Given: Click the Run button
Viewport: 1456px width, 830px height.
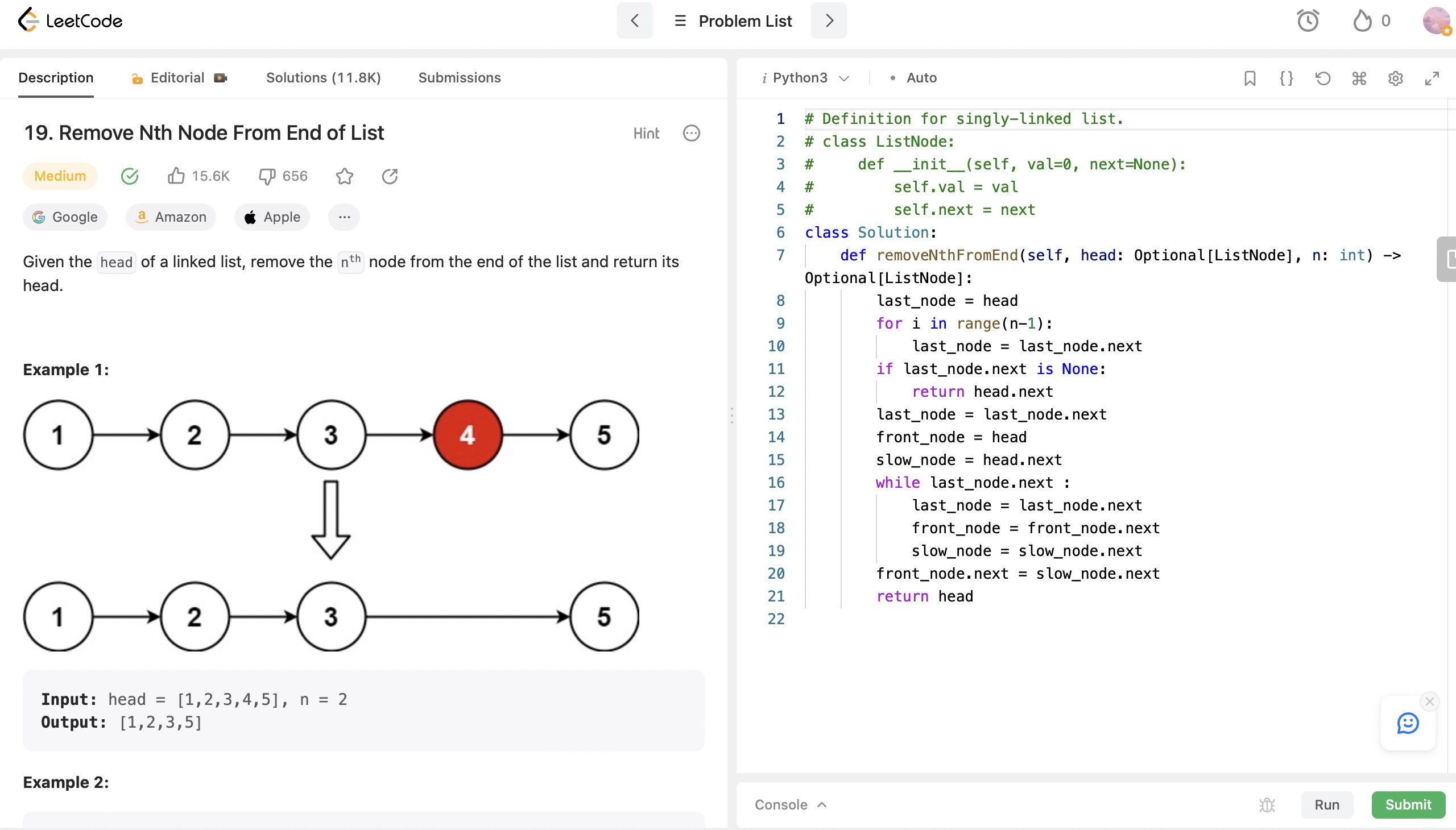Looking at the screenshot, I should (x=1326, y=804).
